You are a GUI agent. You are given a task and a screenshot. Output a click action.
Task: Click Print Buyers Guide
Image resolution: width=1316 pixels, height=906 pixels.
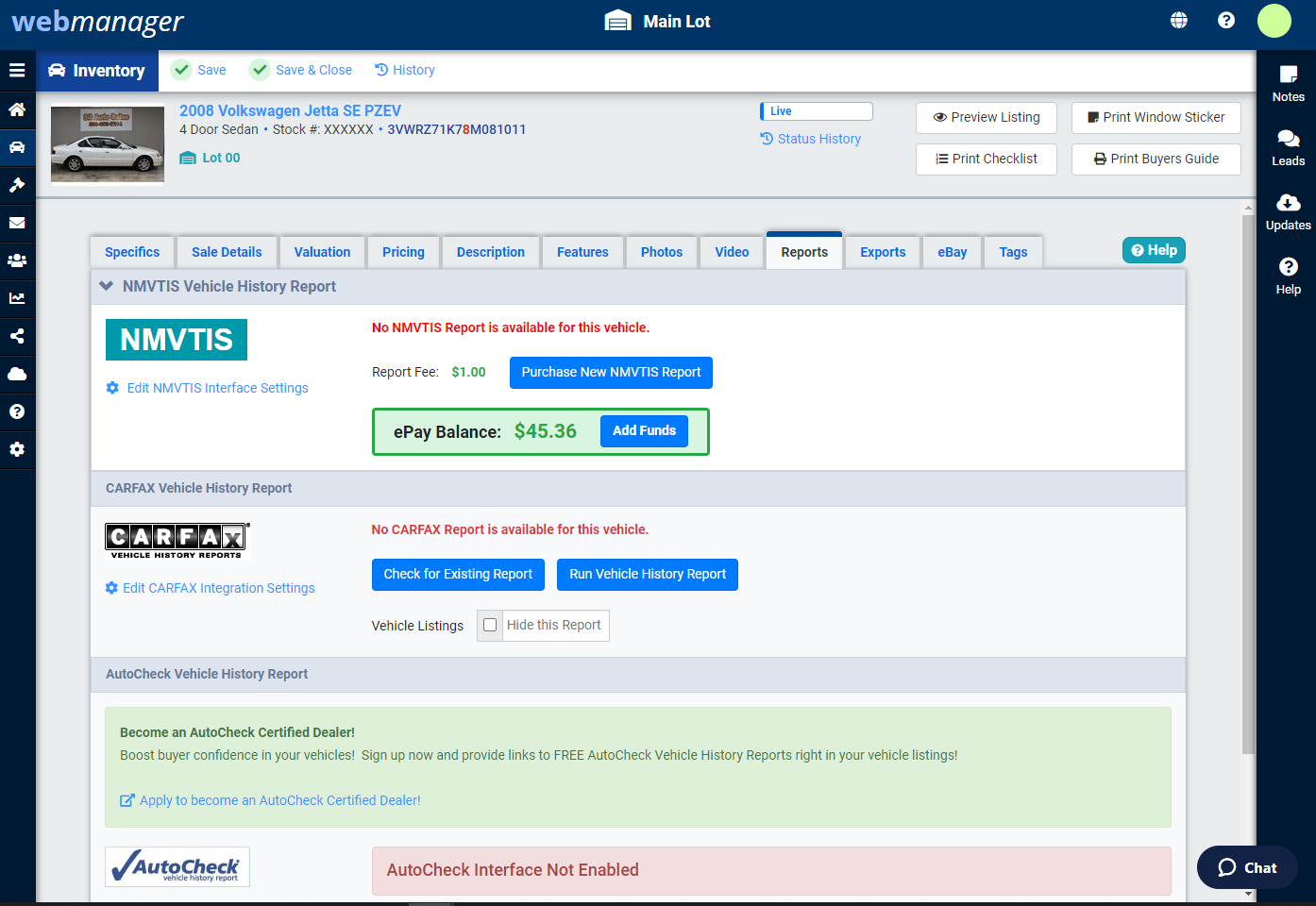1156,159
